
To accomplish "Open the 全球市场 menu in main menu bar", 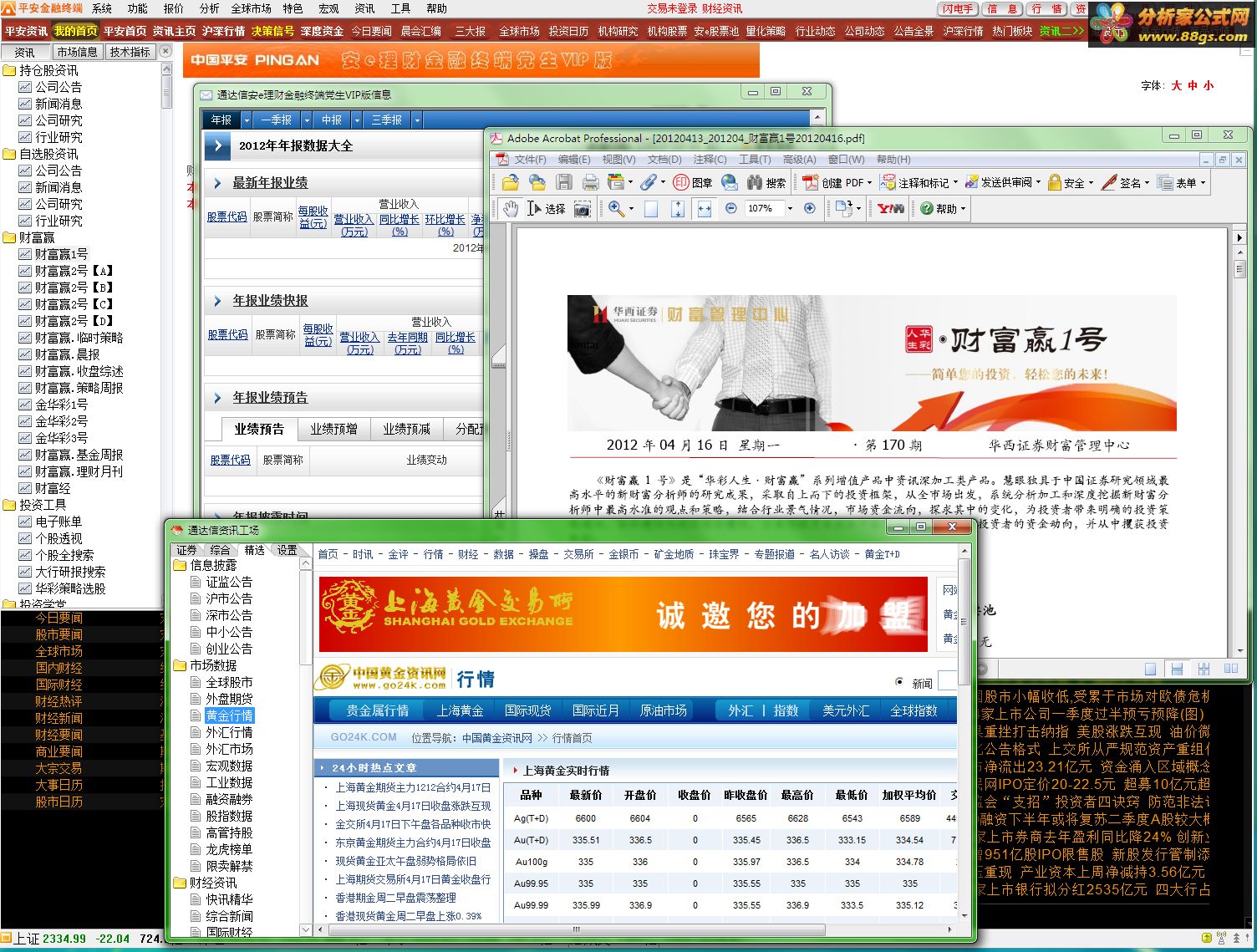I will pos(251,8).
